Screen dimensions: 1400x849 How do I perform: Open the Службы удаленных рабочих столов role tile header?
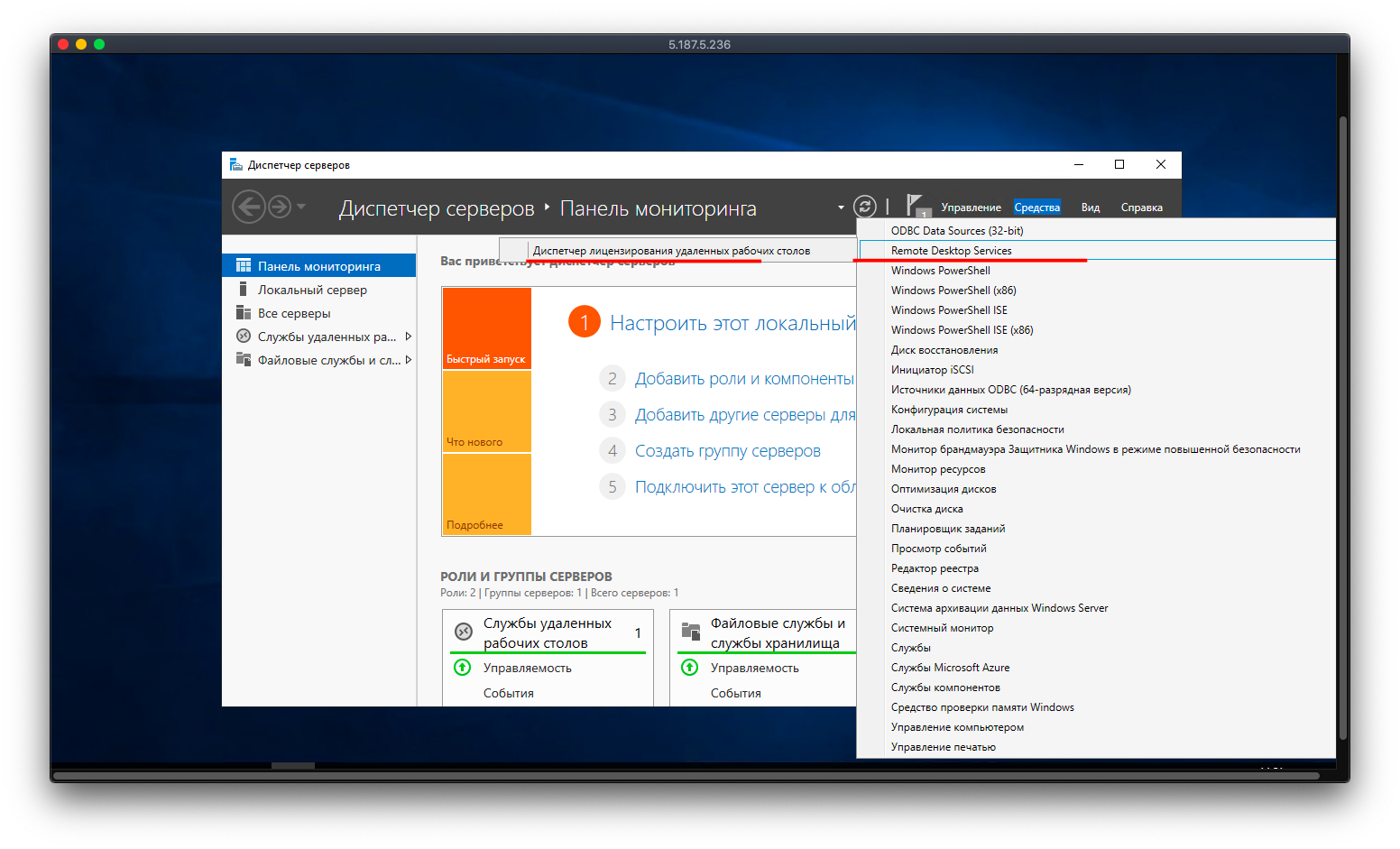[548, 632]
